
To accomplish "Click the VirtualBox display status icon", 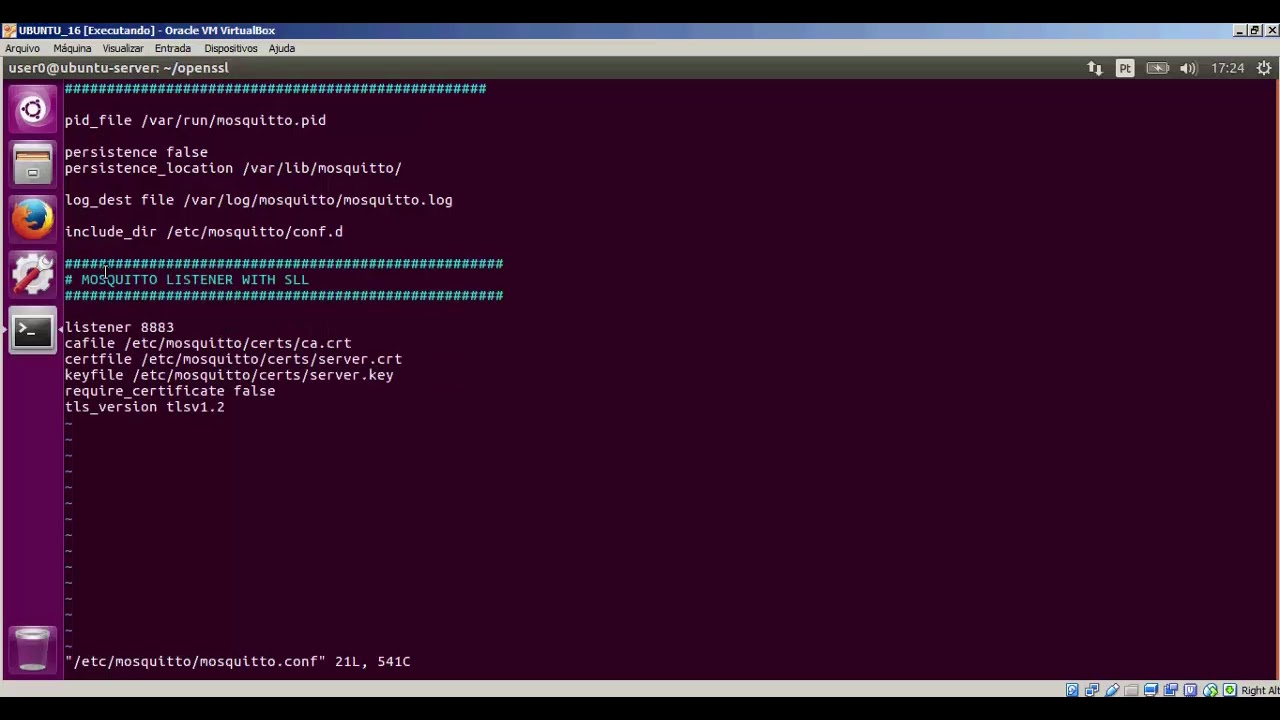I will (1151, 690).
